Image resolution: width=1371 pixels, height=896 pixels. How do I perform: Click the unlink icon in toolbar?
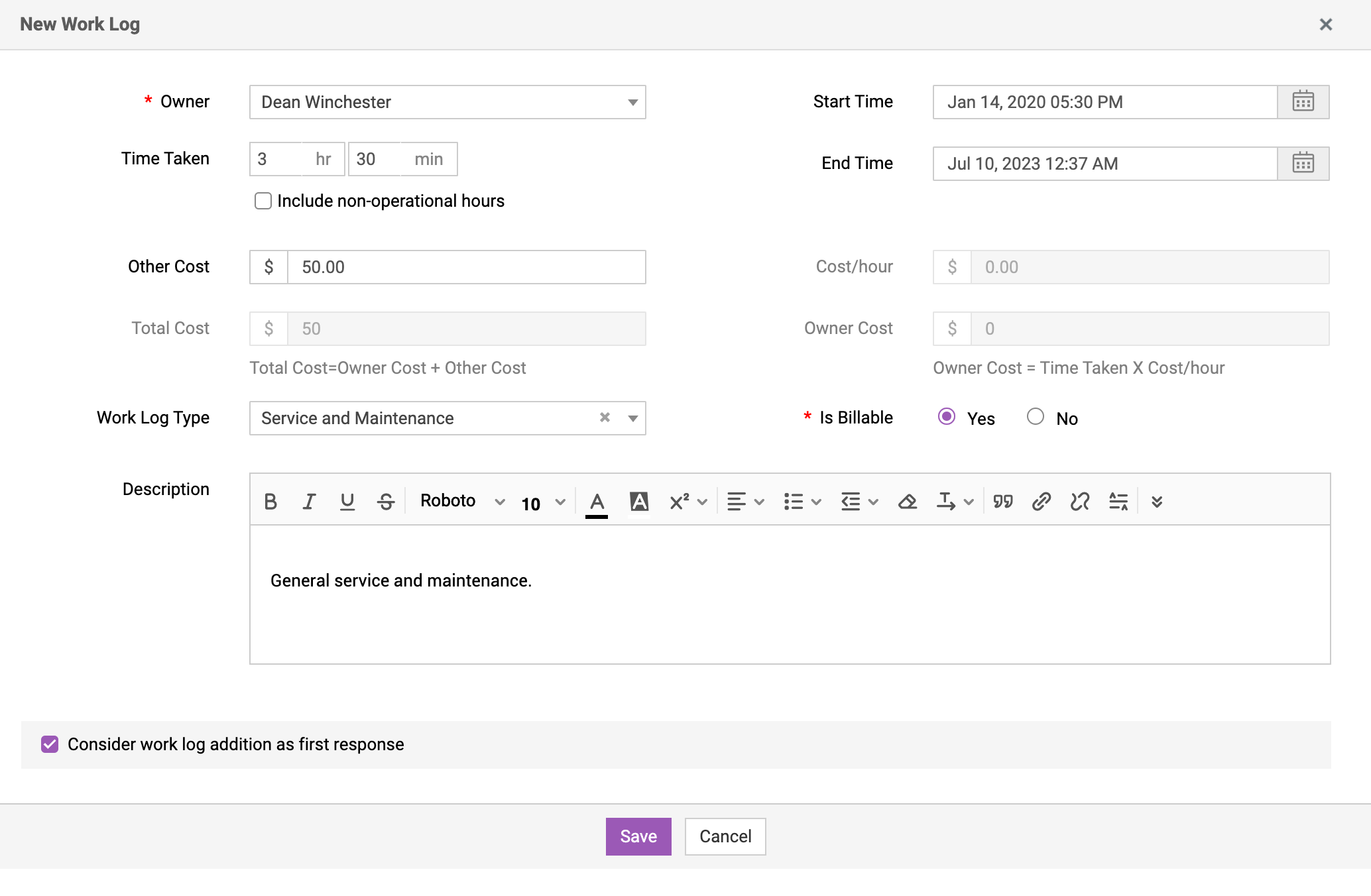tap(1079, 502)
